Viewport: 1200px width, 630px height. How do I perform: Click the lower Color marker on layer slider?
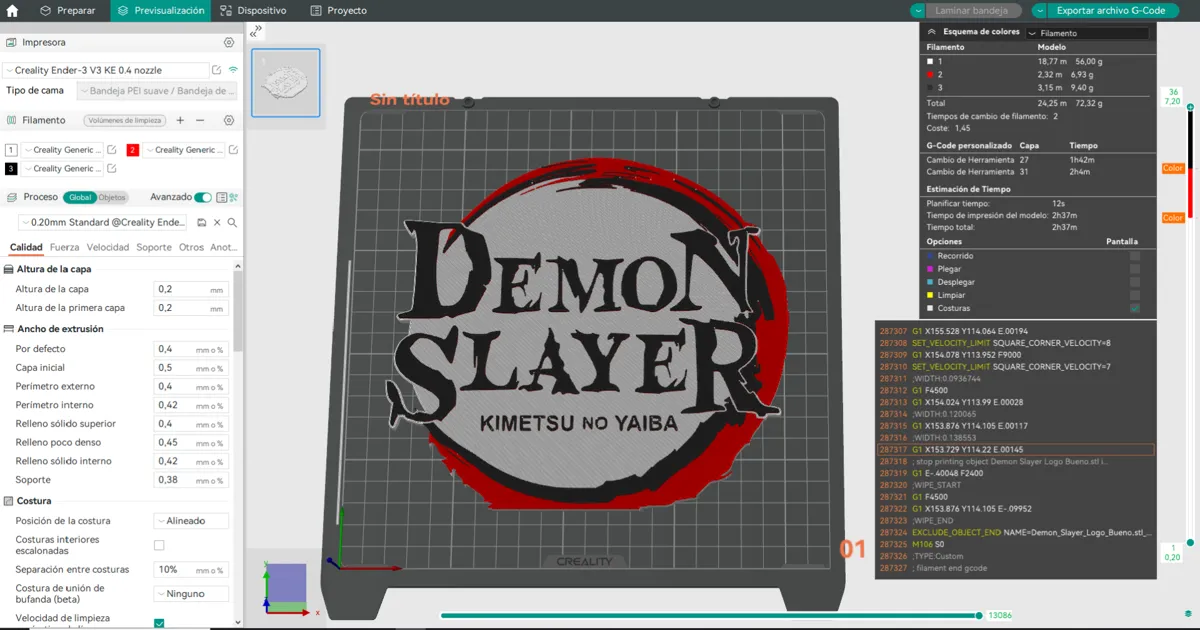pyautogui.click(x=1173, y=218)
